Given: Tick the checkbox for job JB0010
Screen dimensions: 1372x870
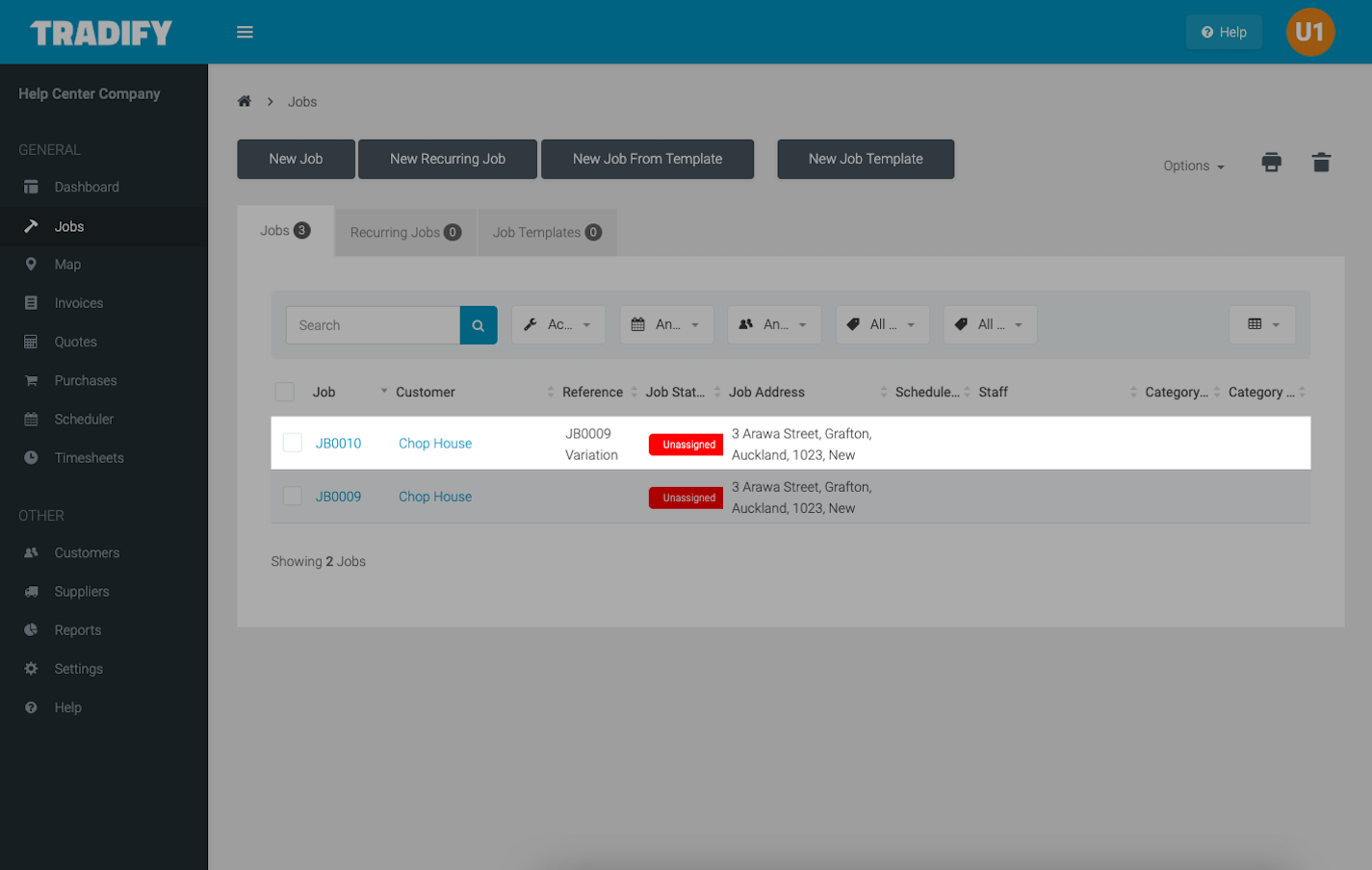Looking at the screenshot, I should point(293,443).
